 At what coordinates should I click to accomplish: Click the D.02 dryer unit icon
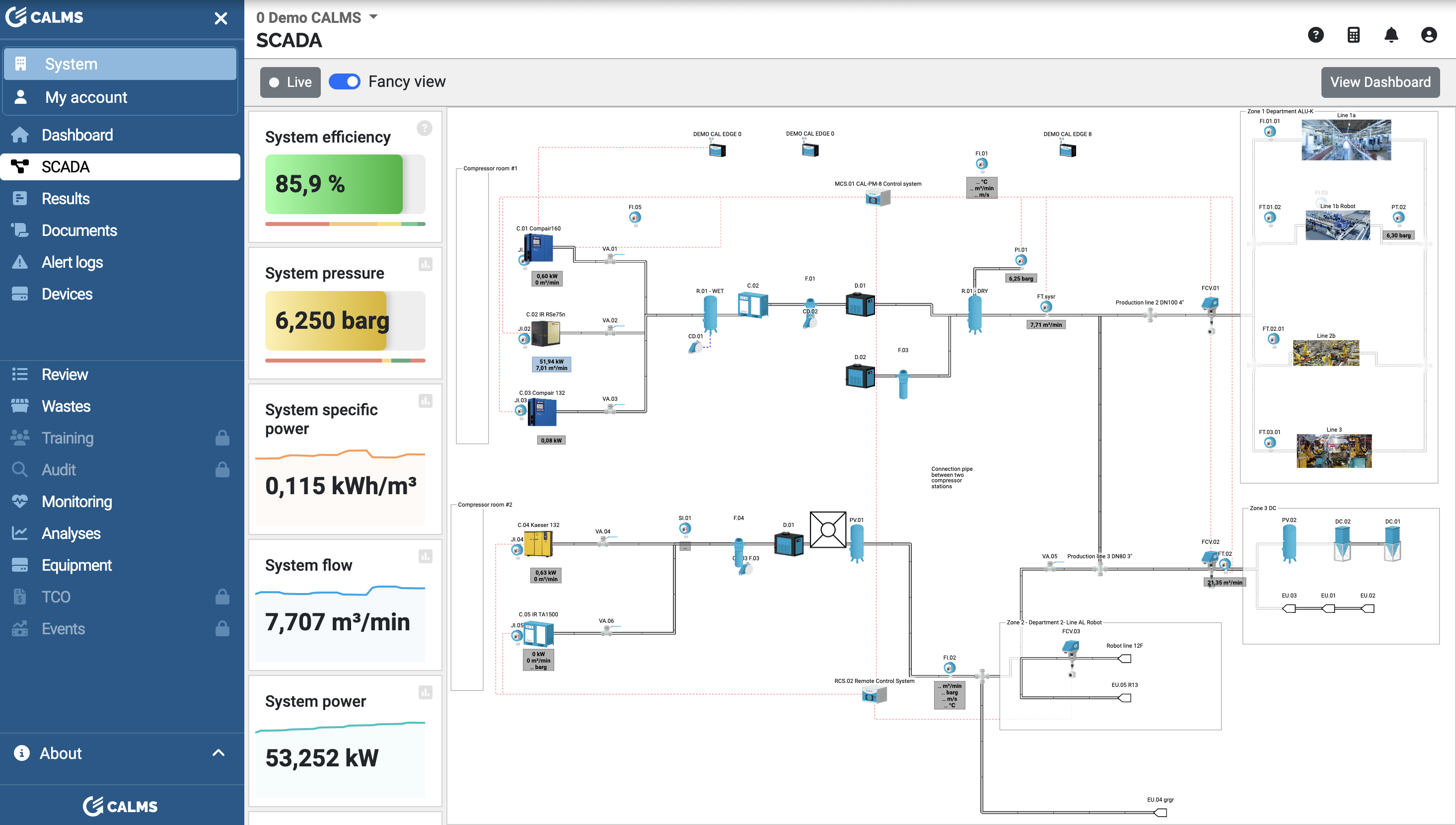coord(860,375)
